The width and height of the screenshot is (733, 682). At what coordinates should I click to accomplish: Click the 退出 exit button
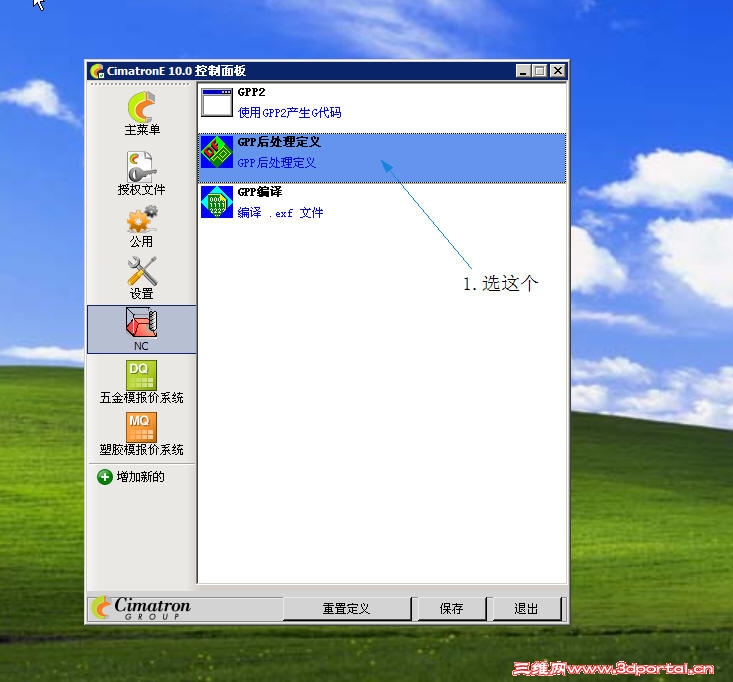[x=526, y=609]
